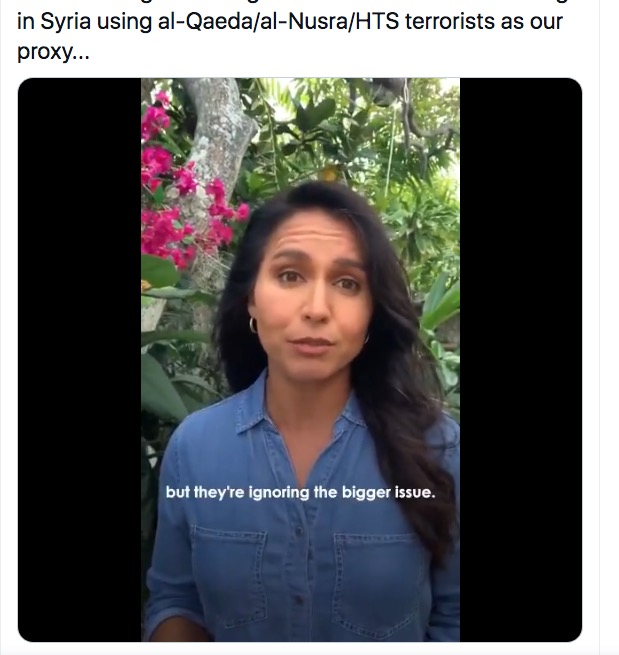This screenshot has height=655, width=619.
Task: Click the hoop earring in the video
Action: pyautogui.click(x=253, y=325)
